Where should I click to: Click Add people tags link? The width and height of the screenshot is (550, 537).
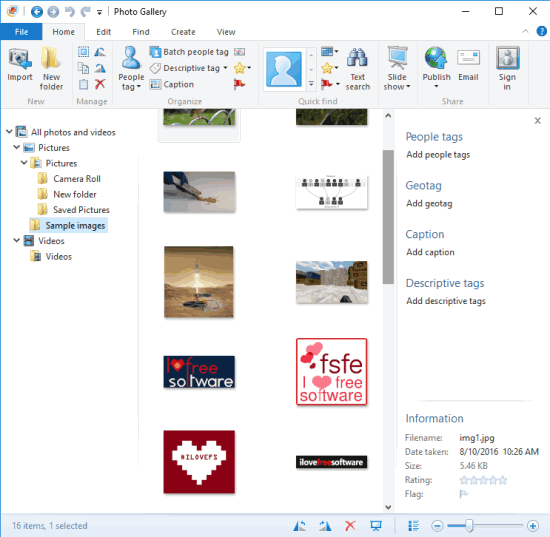(x=438, y=155)
